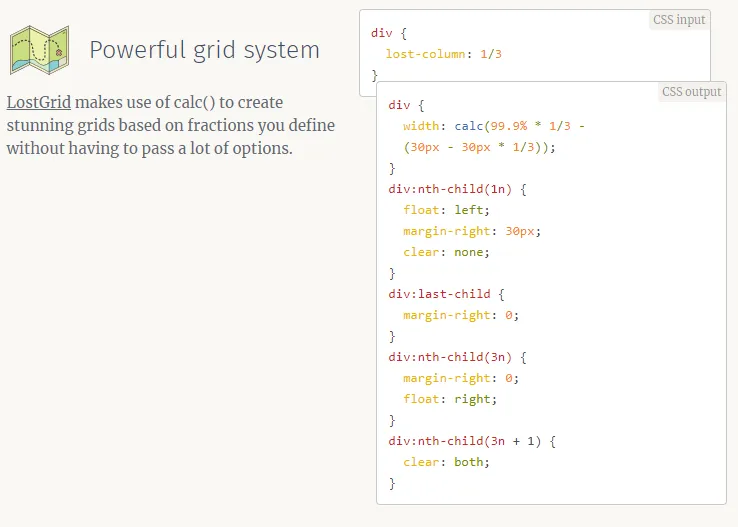This screenshot has height=527, width=738.
Task: Click the 'div:nth-child(1n) {' selector line
Action: (x=457, y=189)
